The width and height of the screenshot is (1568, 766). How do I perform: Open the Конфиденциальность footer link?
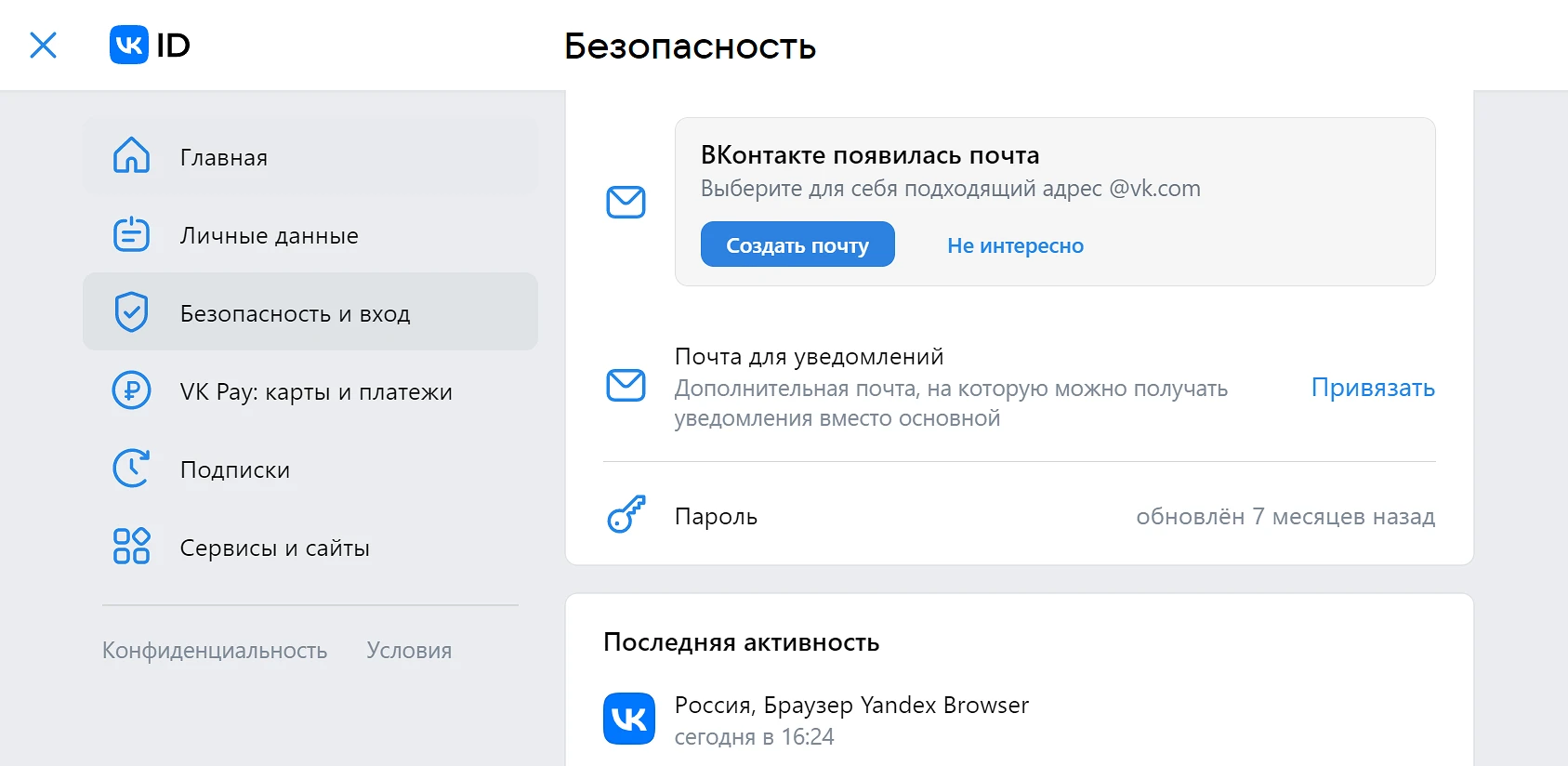(x=215, y=651)
